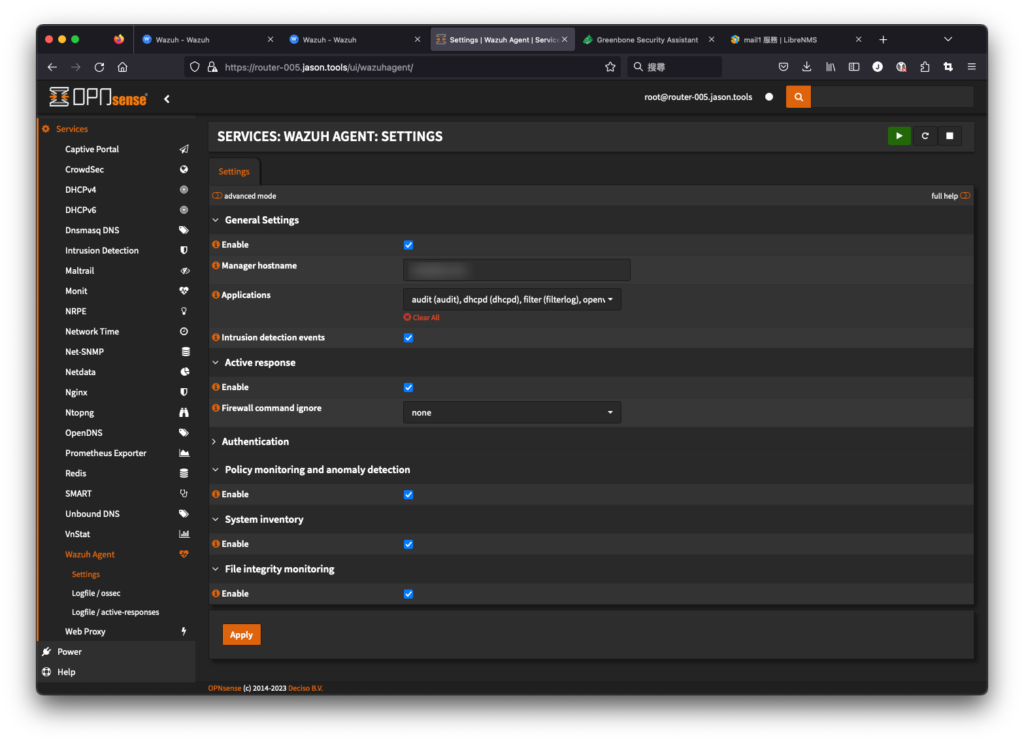Switch to first Wazuh browser tab

208,40
